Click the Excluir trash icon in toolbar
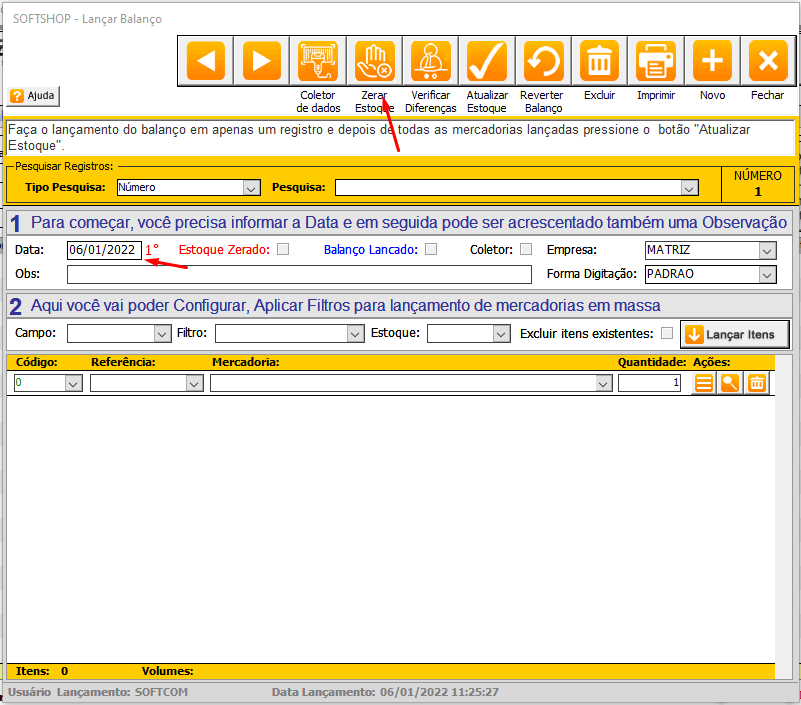Screen dimensions: 801x705 click(599, 62)
